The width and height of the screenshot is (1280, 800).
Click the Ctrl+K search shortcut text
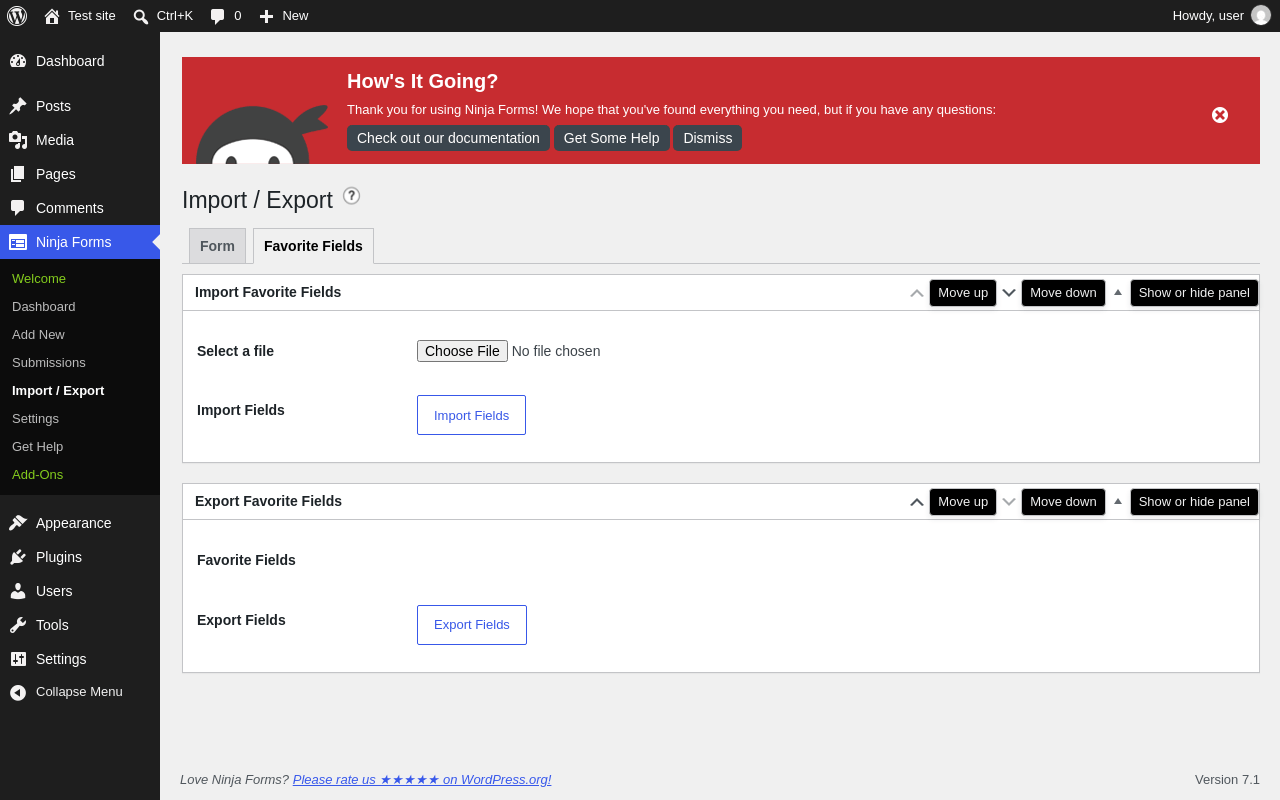point(175,16)
